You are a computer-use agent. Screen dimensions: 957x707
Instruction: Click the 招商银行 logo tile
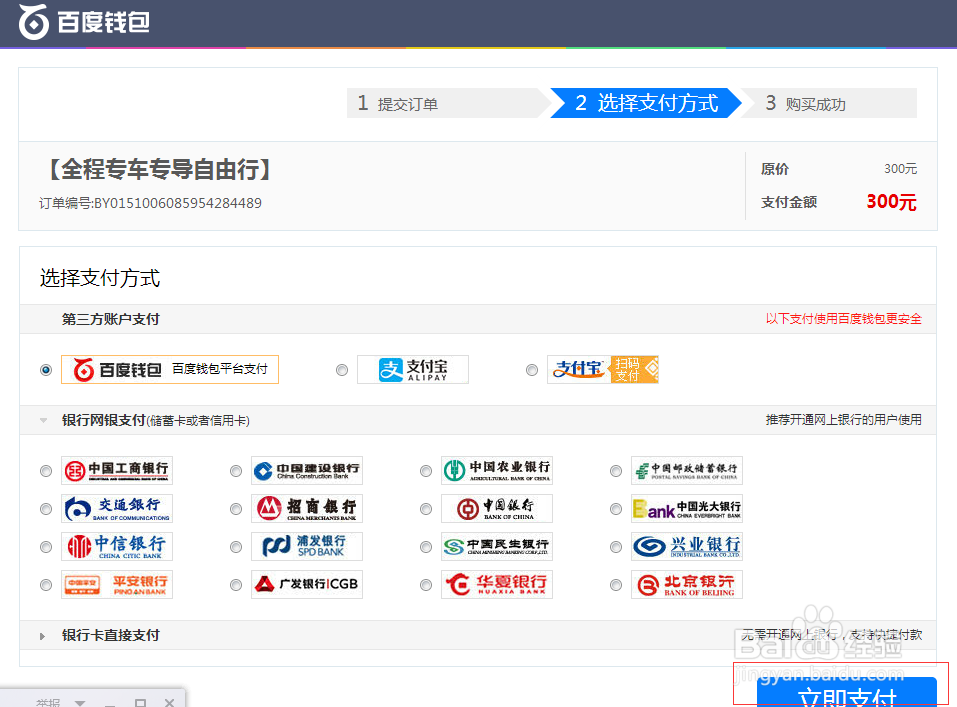306,508
